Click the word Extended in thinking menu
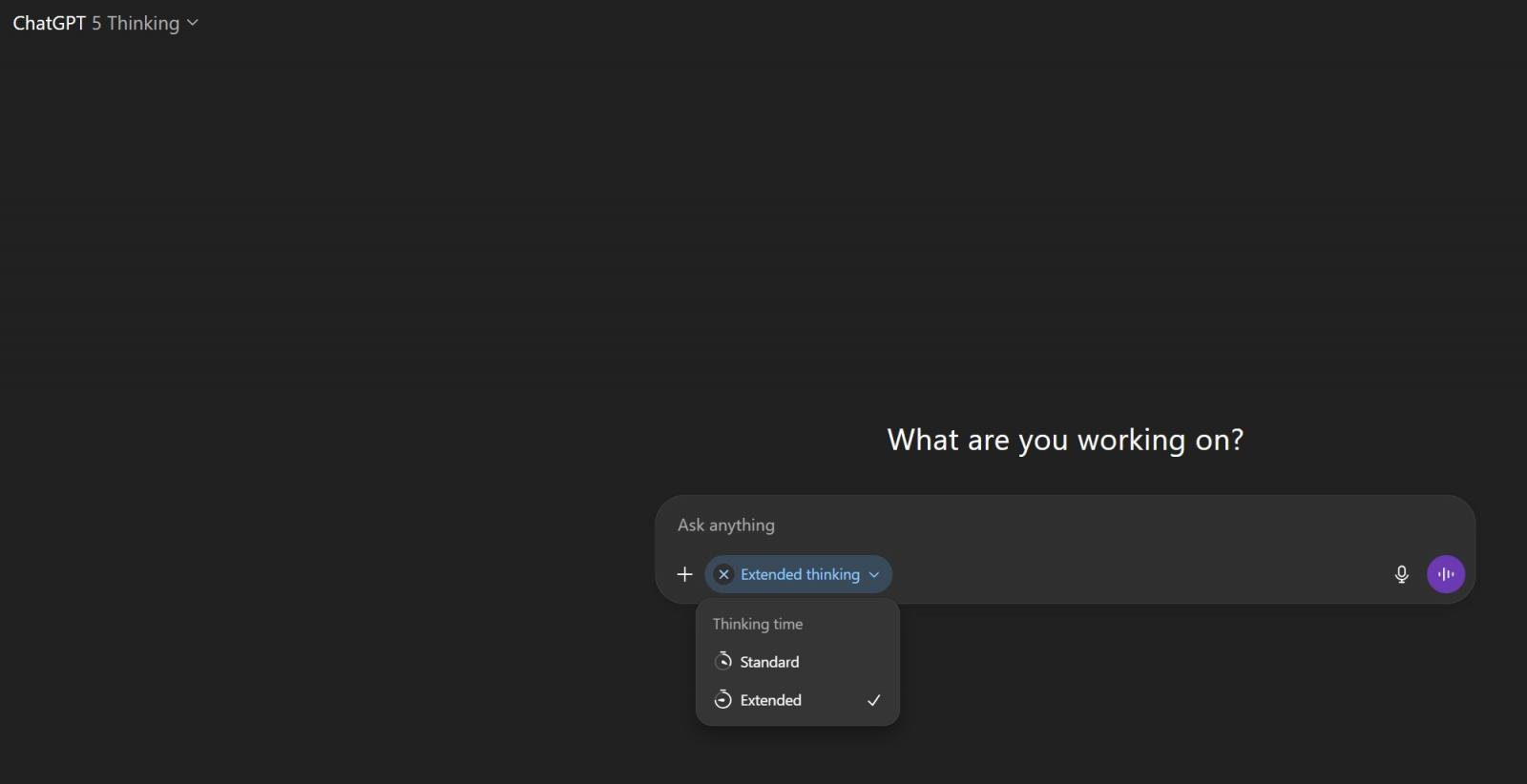This screenshot has width=1527, height=784. (x=771, y=700)
